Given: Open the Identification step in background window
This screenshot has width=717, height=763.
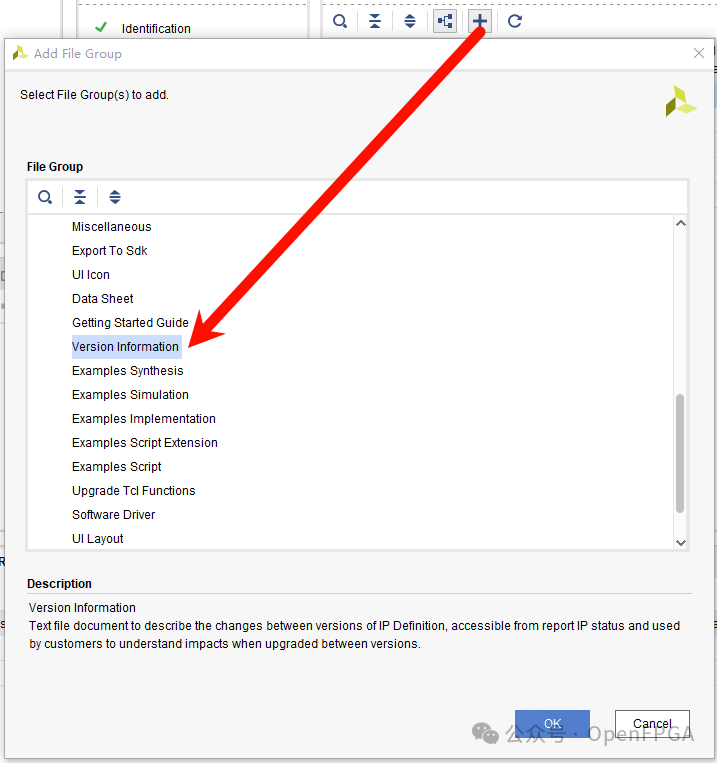Looking at the screenshot, I should 156,29.
